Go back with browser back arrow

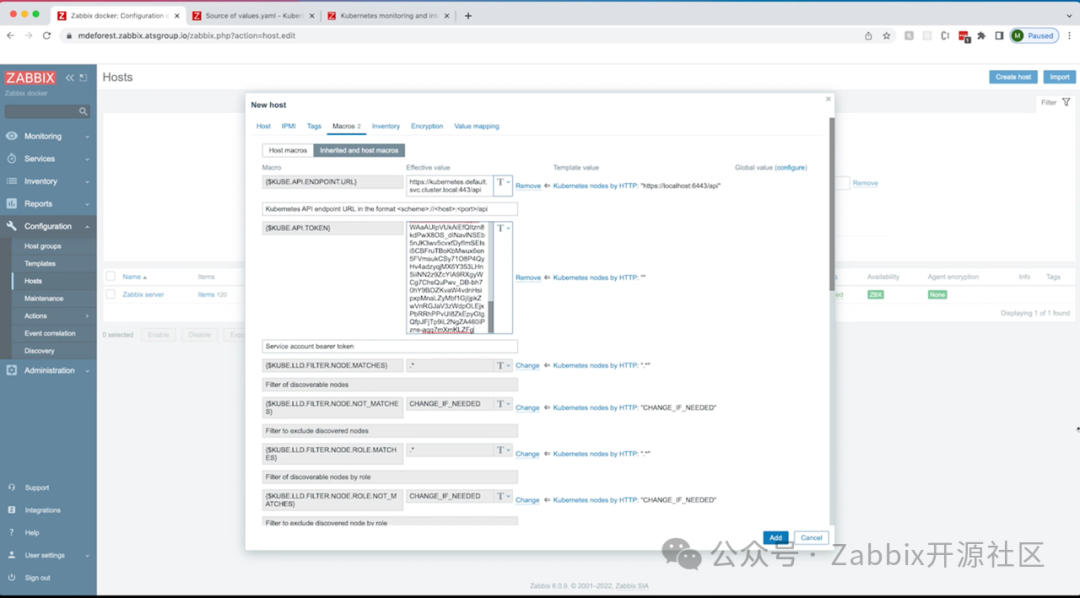10,36
